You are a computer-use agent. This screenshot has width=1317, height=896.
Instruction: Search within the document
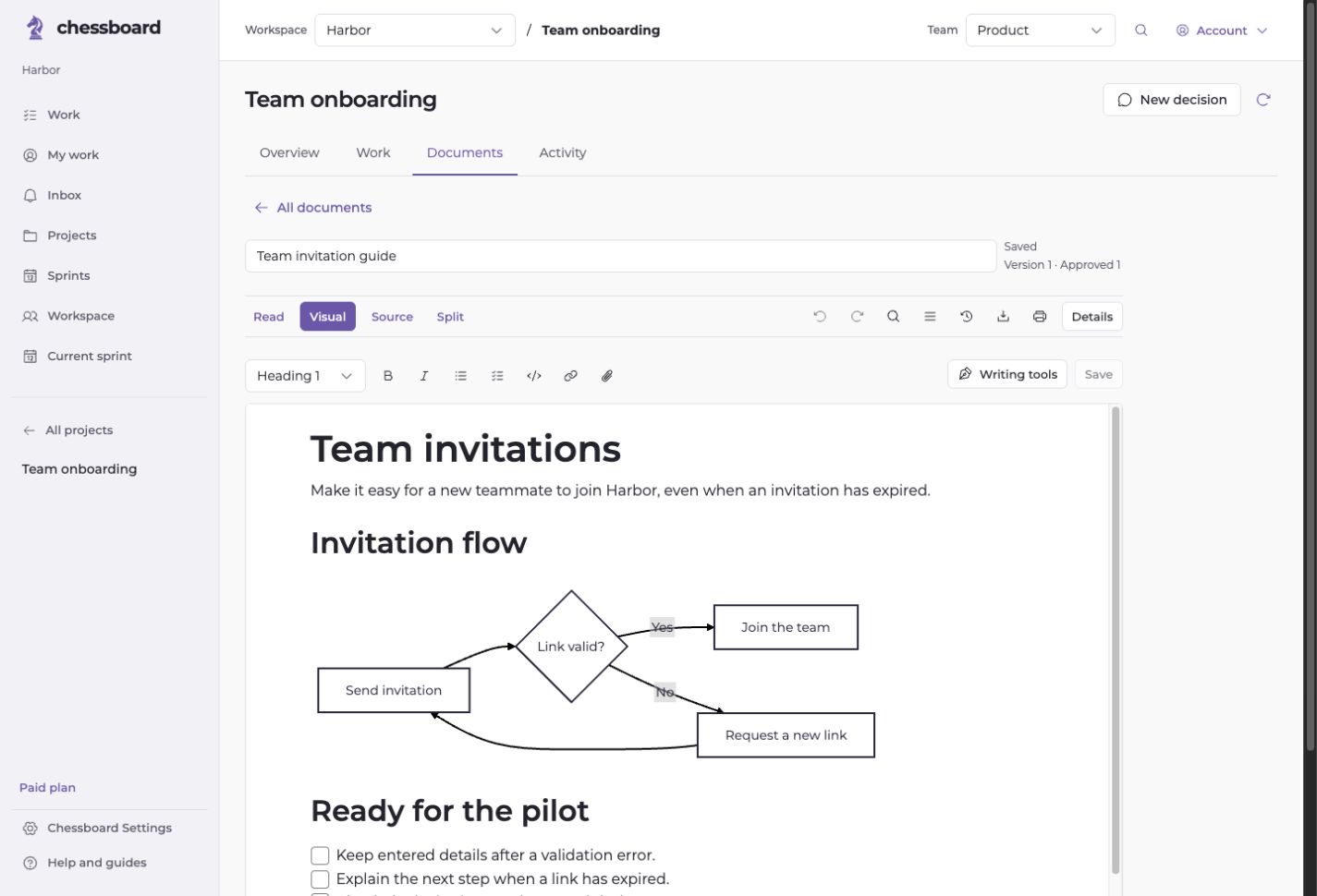pos(893,316)
